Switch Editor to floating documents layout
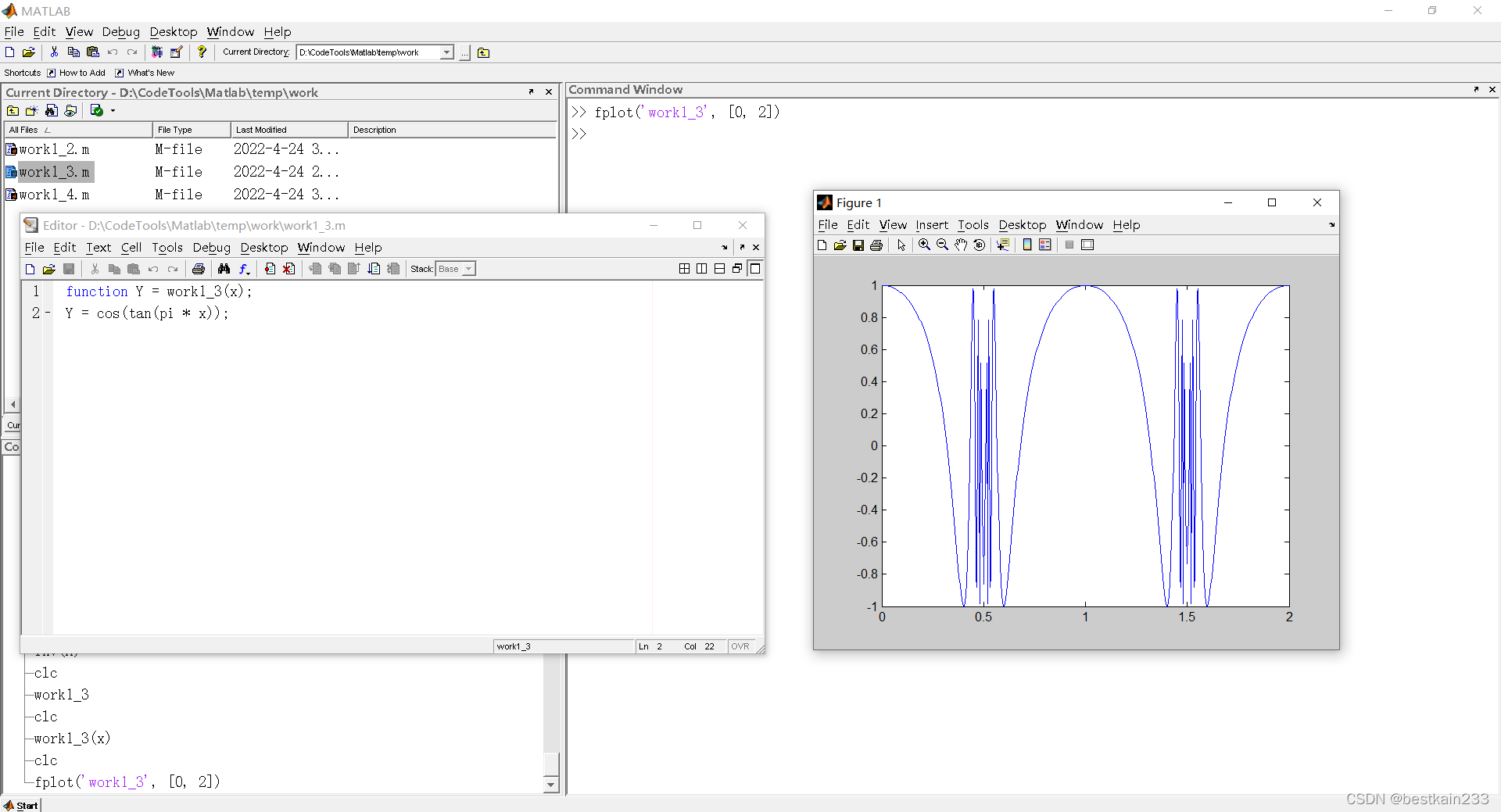Viewport: 1501px width, 812px height. pyautogui.click(x=737, y=269)
